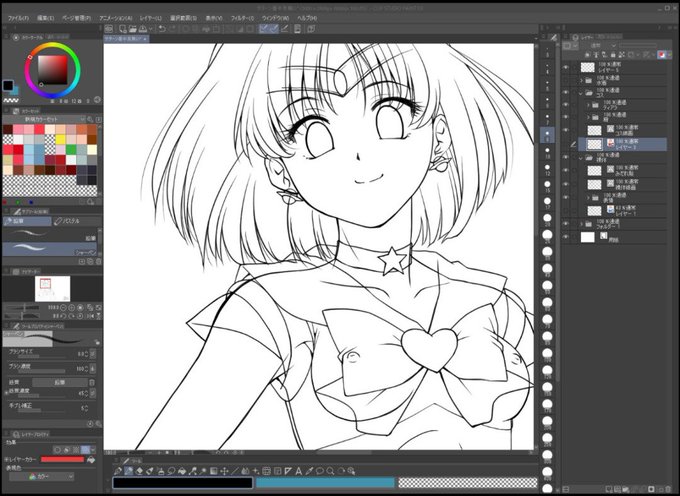This screenshot has height=496, width=680.
Task: Toggle visibility of みだれ髪 layer
Action: [566, 170]
